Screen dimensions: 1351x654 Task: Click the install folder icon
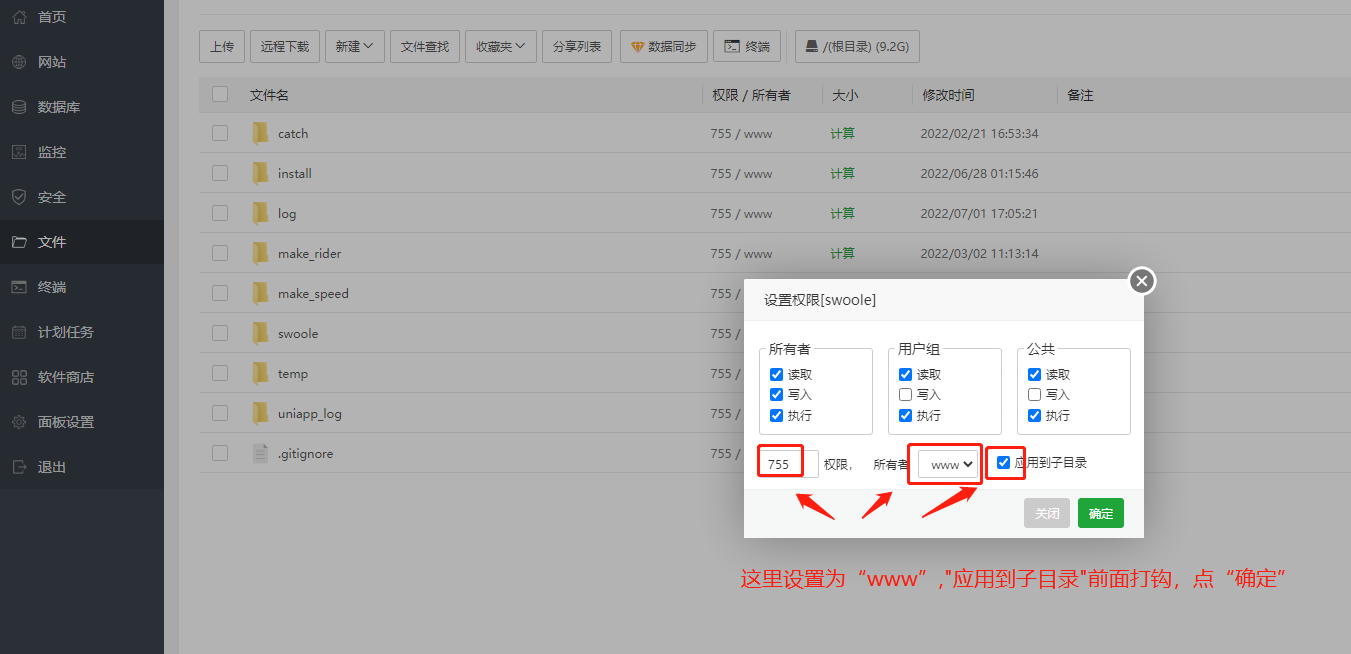coord(261,173)
